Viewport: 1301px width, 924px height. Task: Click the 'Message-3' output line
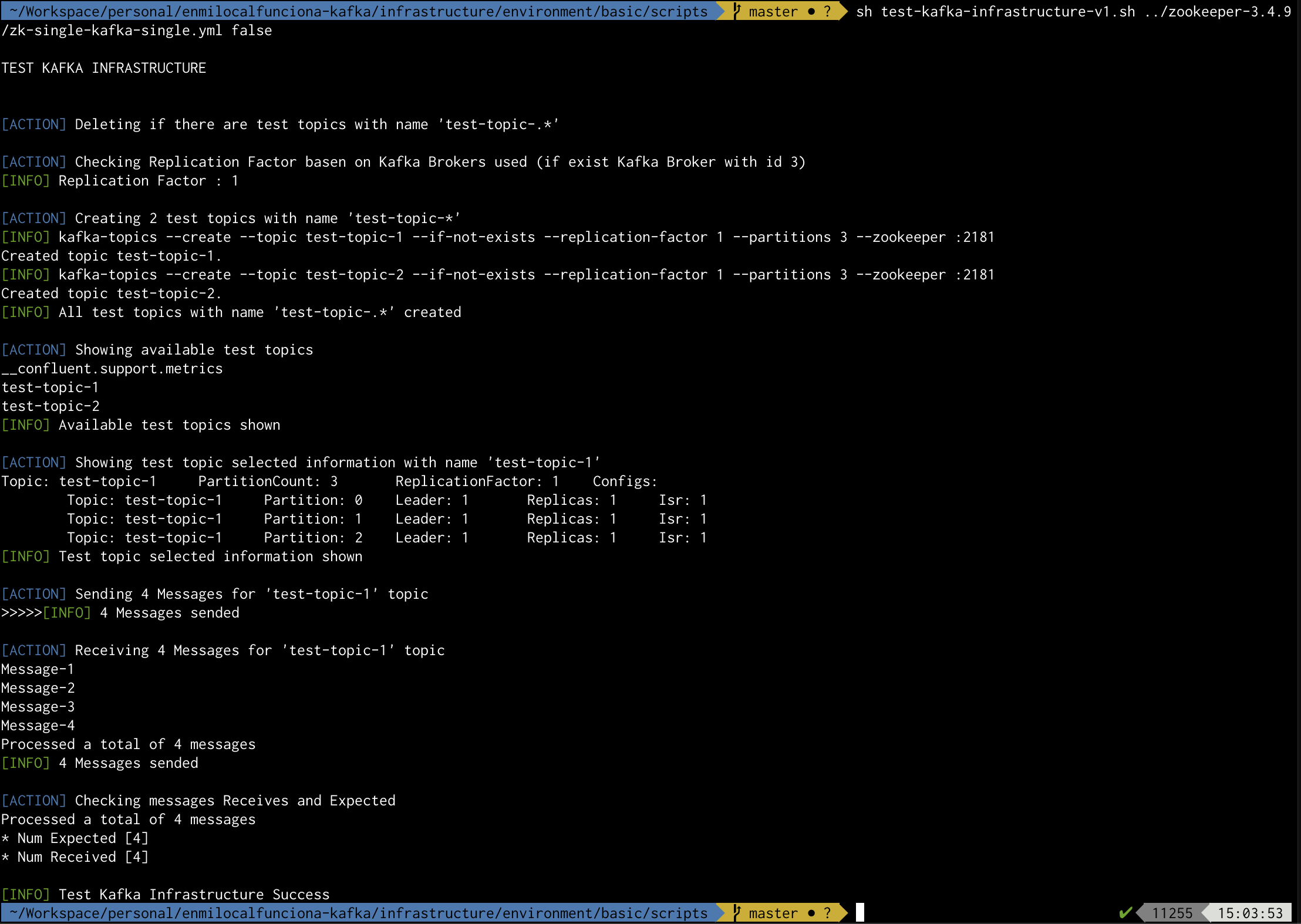coord(38,706)
